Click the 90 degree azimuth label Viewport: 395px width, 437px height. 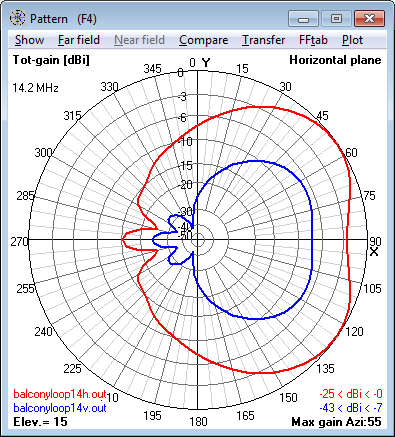[375, 241]
